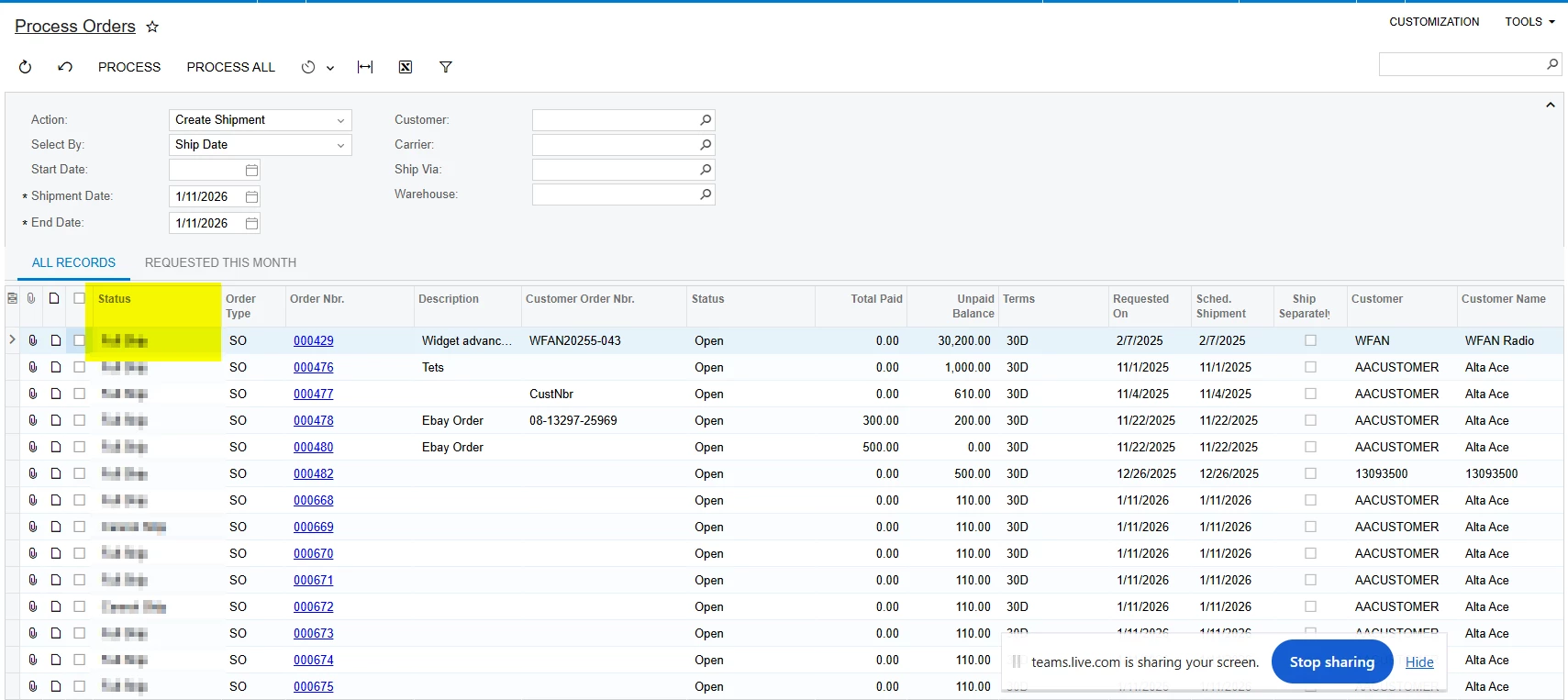Switch to the REQUESTED THIS MONTH tab
The image size is (1568, 700).
(220, 262)
